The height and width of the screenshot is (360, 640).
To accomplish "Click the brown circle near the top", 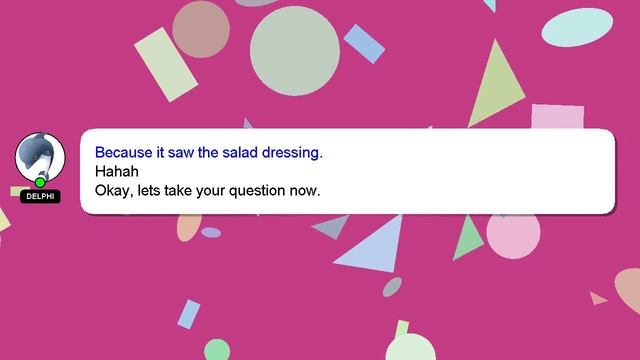I will pos(201,29).
